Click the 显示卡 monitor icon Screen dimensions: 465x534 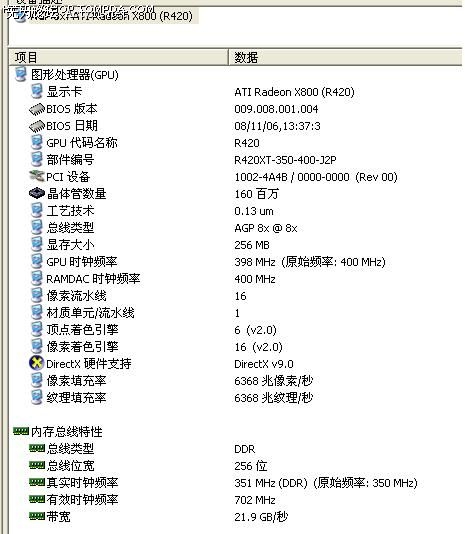(36, 91)
